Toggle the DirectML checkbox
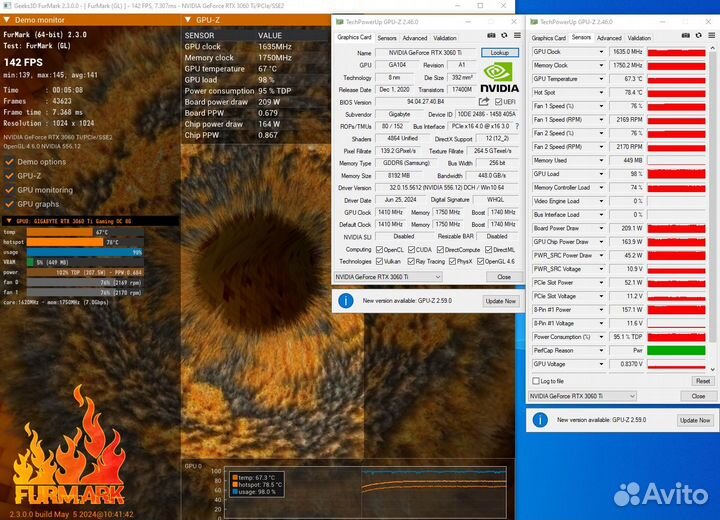This screenshot has height=520, width=720. click(489, 249)
